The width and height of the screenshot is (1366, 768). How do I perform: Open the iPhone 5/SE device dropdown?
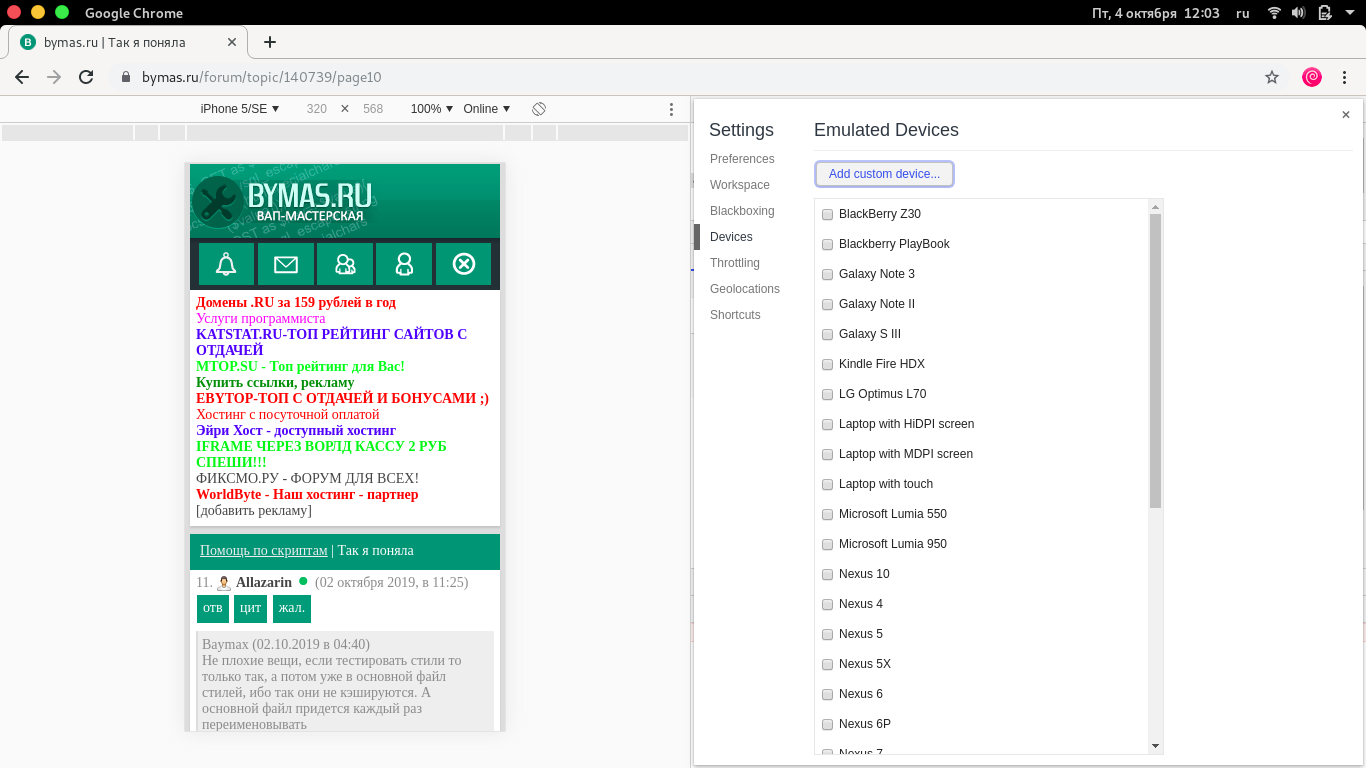240,109
